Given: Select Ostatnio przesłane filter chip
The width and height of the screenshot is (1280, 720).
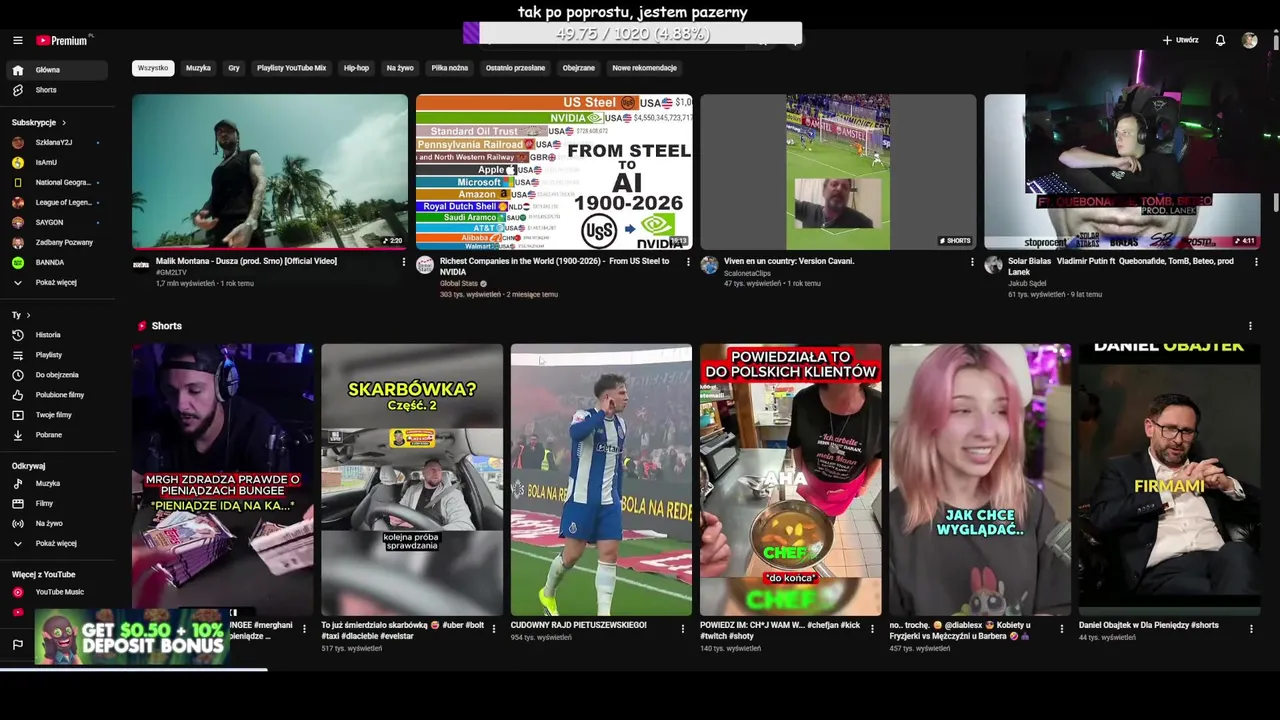Looking at the screenshot, I should [515, 68].
